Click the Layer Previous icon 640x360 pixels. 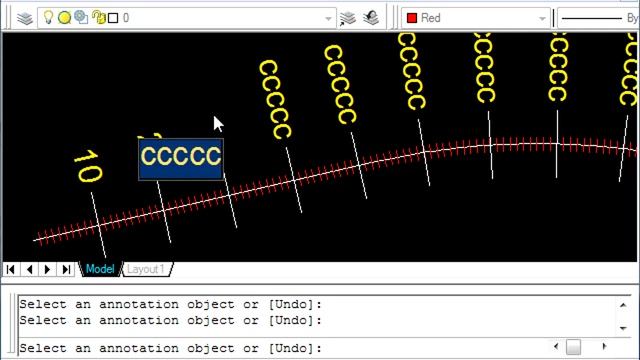tap(371, 18)
